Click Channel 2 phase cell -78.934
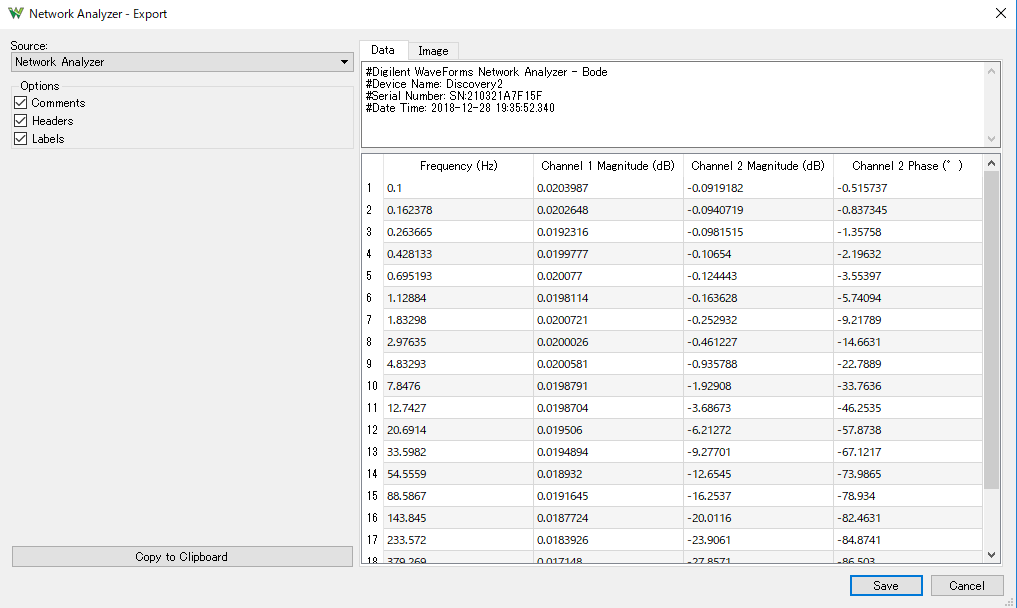 pos(908,496)
